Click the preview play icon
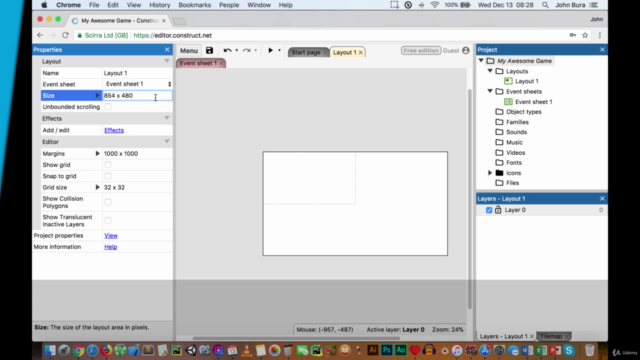Image resolution: width=640 pixels, height=360 pixels. [270, 51]
